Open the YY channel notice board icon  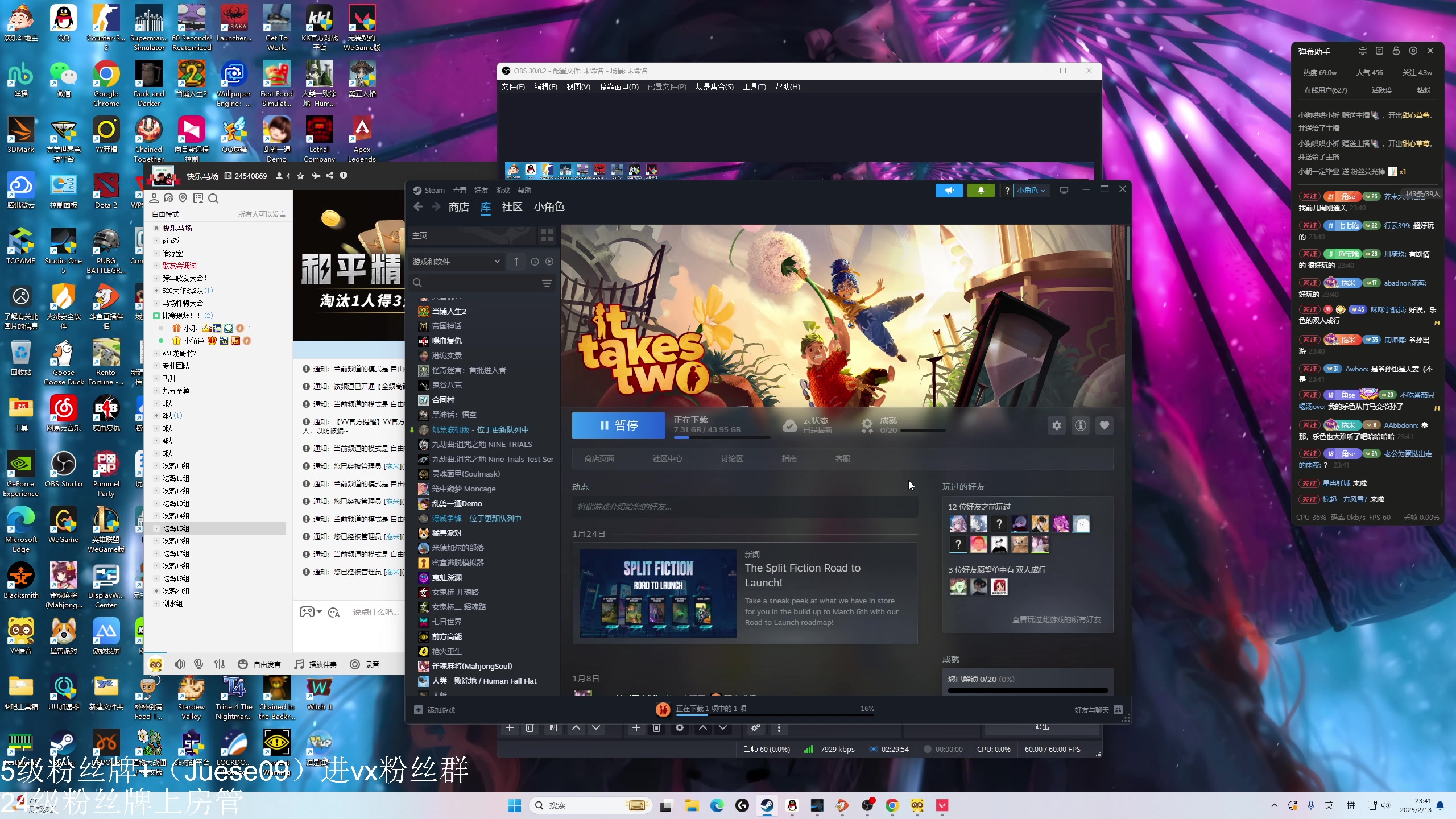pos(198,198)
